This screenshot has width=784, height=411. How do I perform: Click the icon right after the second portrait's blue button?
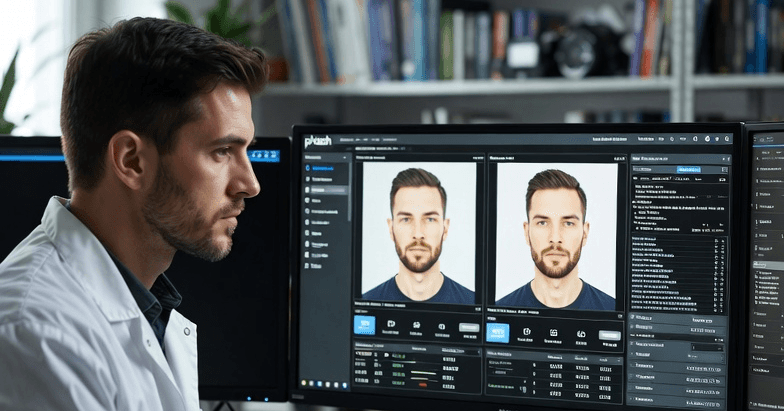(x=526, y=332)
